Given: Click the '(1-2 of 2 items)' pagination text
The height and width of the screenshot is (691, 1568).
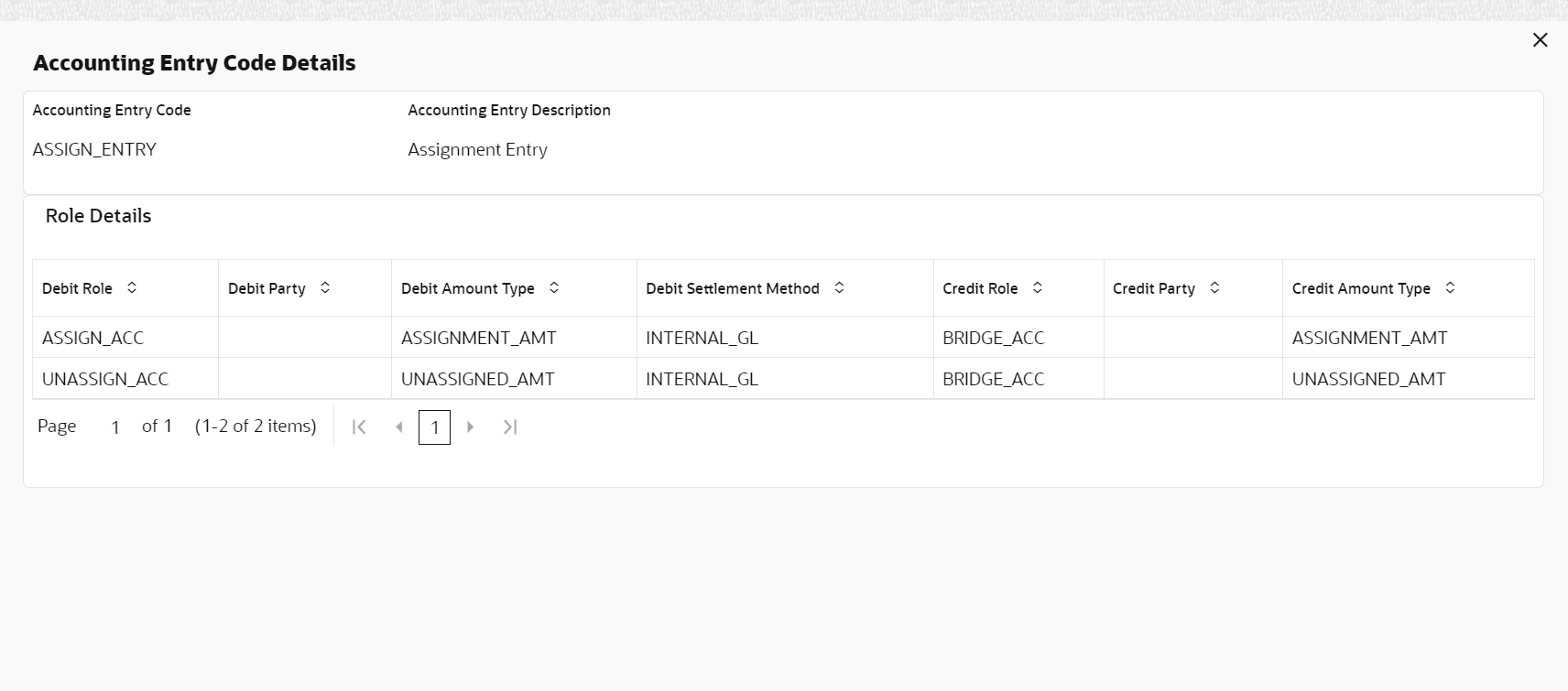Looking at the screenshot, I should (x=256, y=426).
